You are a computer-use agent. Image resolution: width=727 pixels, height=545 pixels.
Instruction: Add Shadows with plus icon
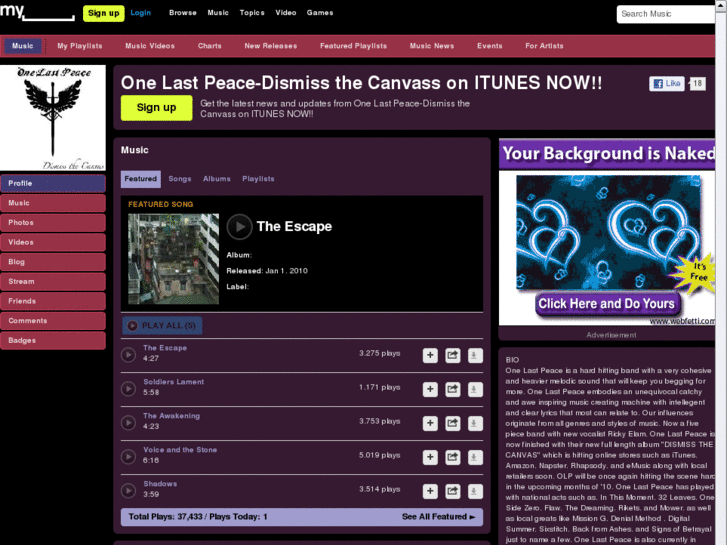pyautogui.click(x=430, y=491)
